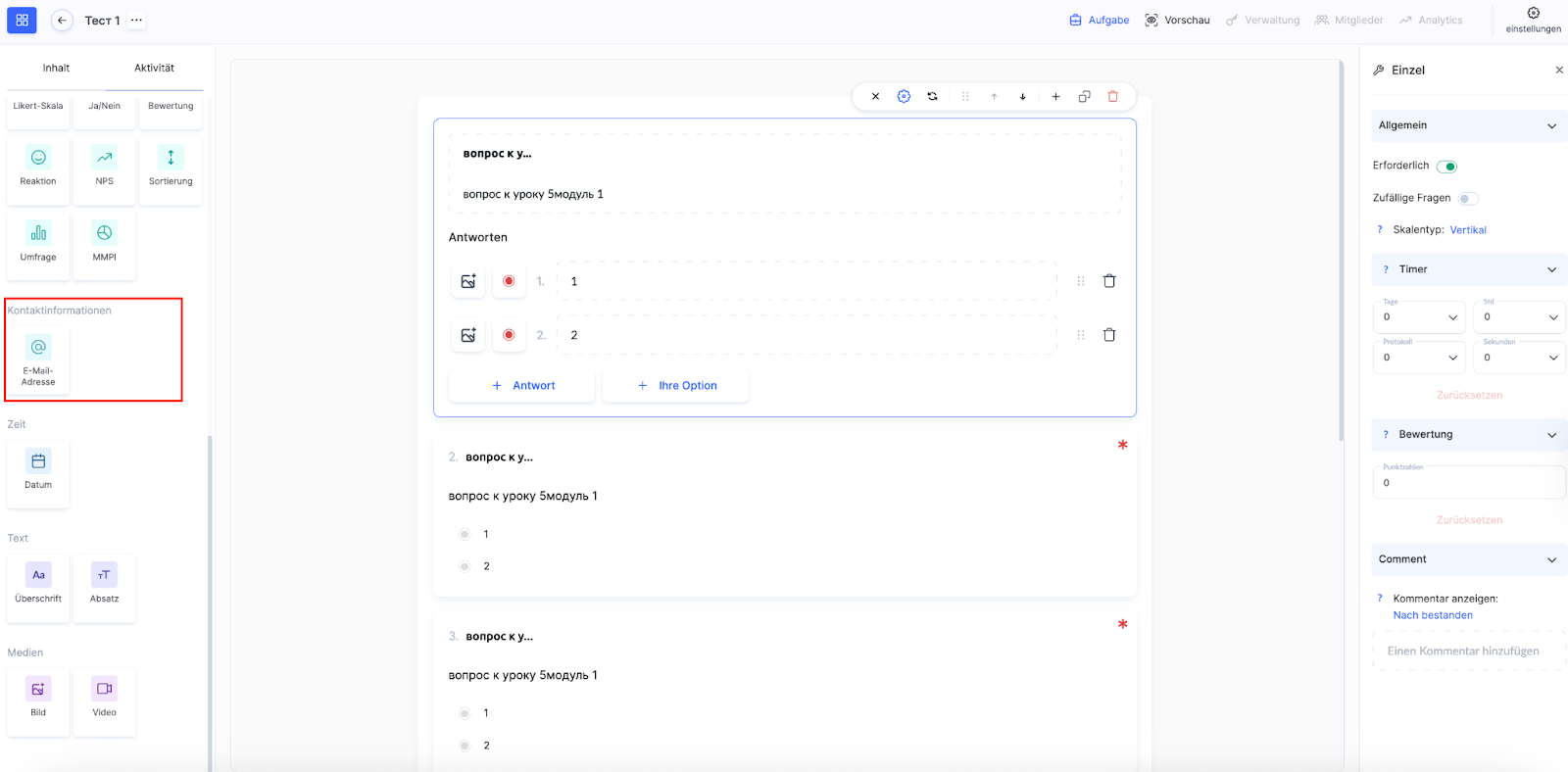Close the question toolbar with the X icon

(x=875, y=96)
